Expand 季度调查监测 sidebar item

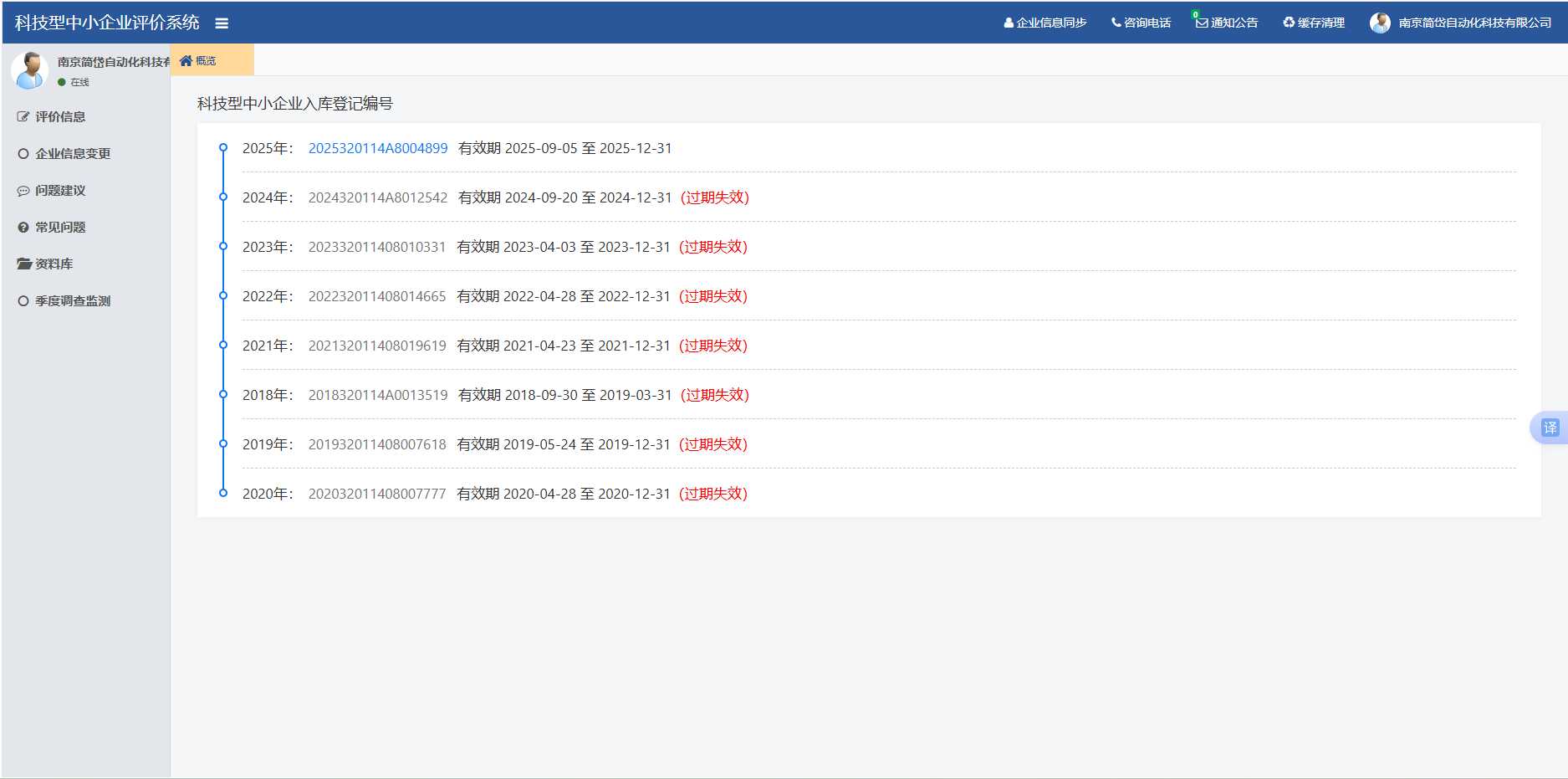[73, 301]
